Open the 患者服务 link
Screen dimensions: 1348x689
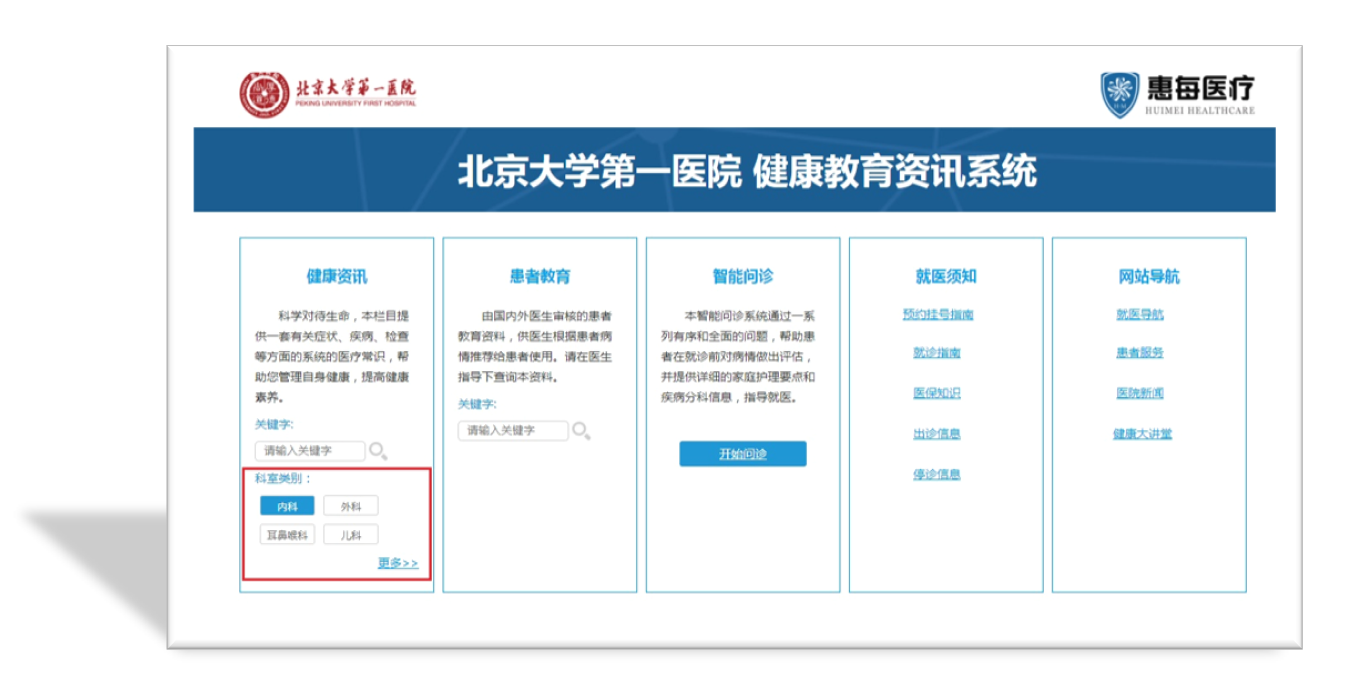1140,353
